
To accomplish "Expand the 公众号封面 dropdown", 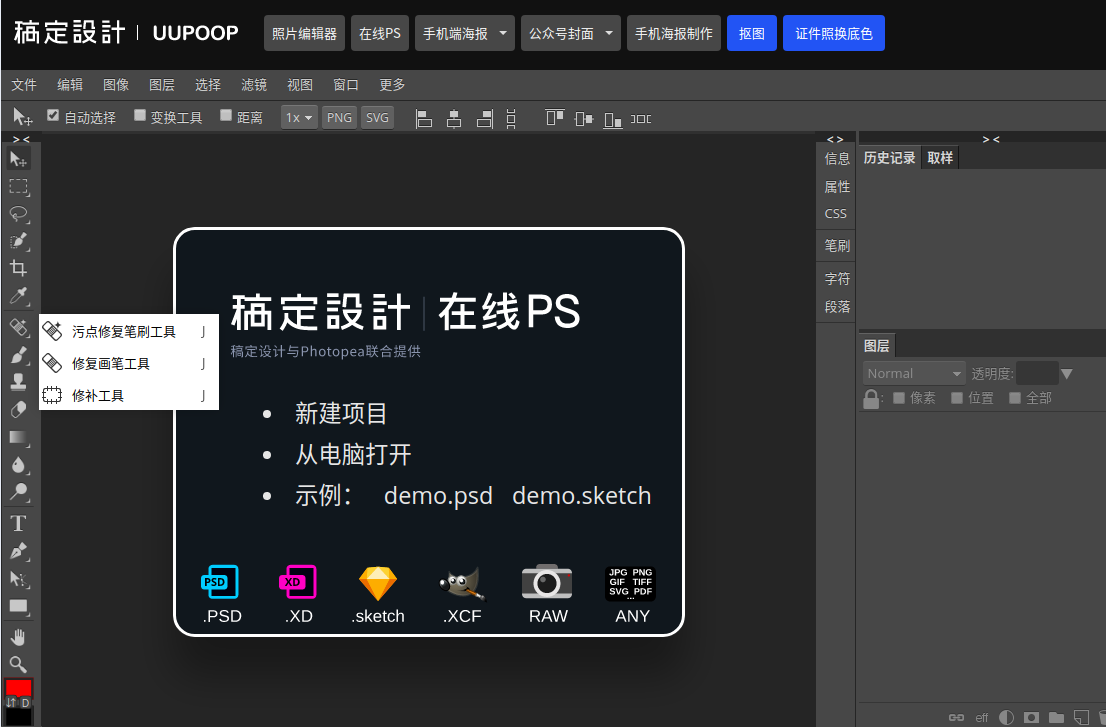I will click(x=609, y=33).
